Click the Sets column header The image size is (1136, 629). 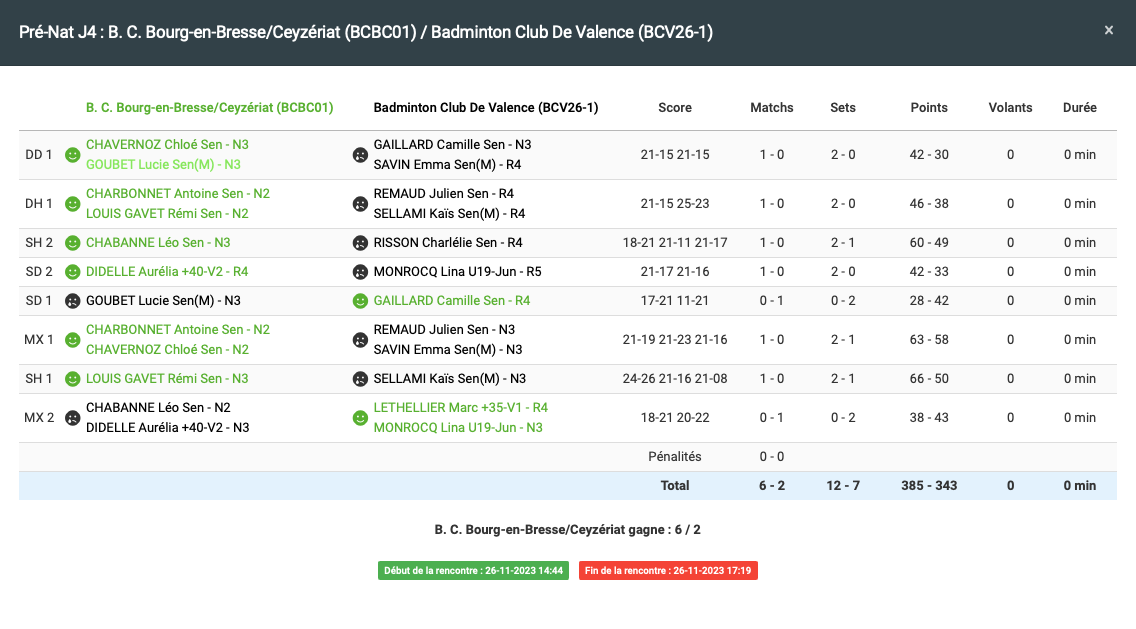[843, 107]
